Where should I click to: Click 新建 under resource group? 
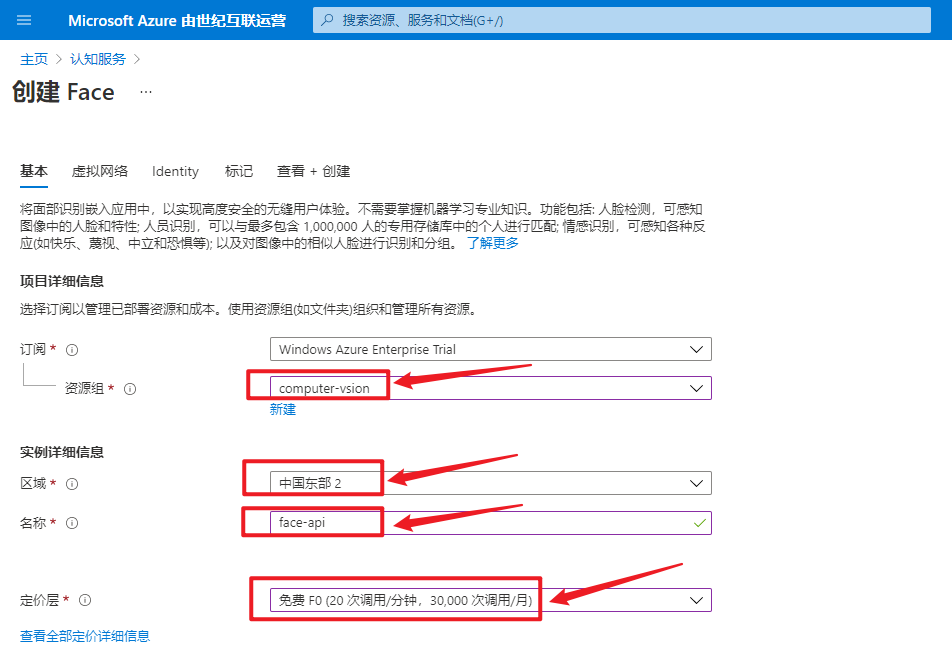pos(283,409)
